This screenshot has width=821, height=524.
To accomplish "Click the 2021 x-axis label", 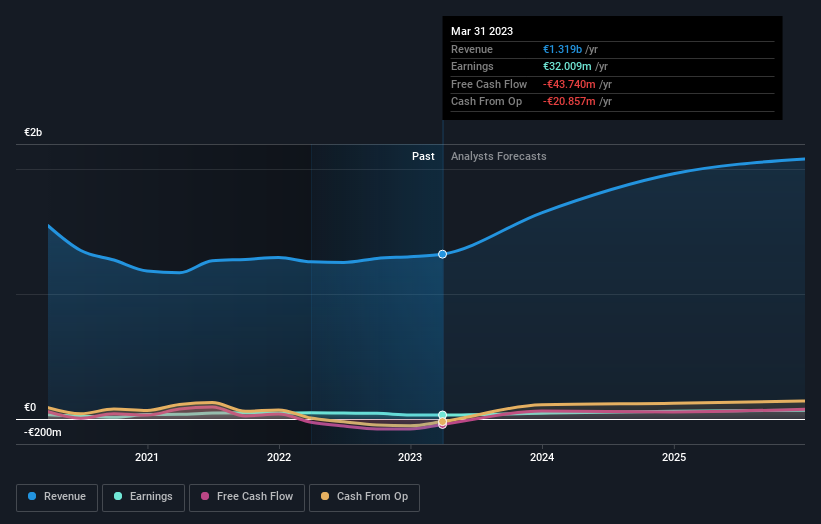I will click(x=147, y=457).
